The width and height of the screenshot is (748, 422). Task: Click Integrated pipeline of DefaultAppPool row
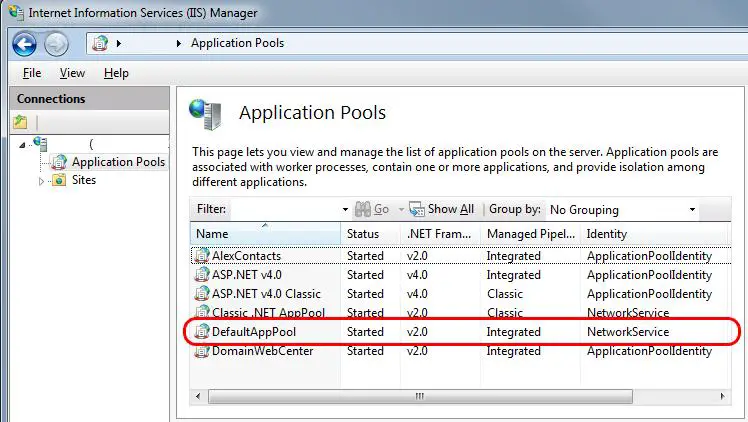(x=513, y=332)
